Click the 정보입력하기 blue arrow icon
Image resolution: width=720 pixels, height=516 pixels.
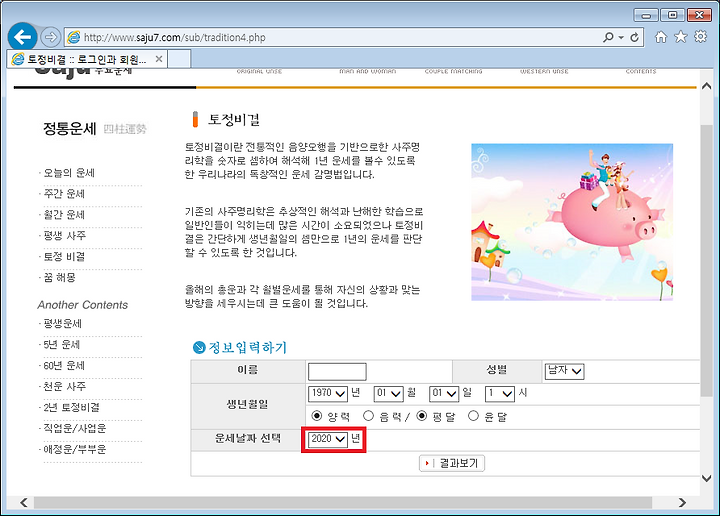(199, 348)
